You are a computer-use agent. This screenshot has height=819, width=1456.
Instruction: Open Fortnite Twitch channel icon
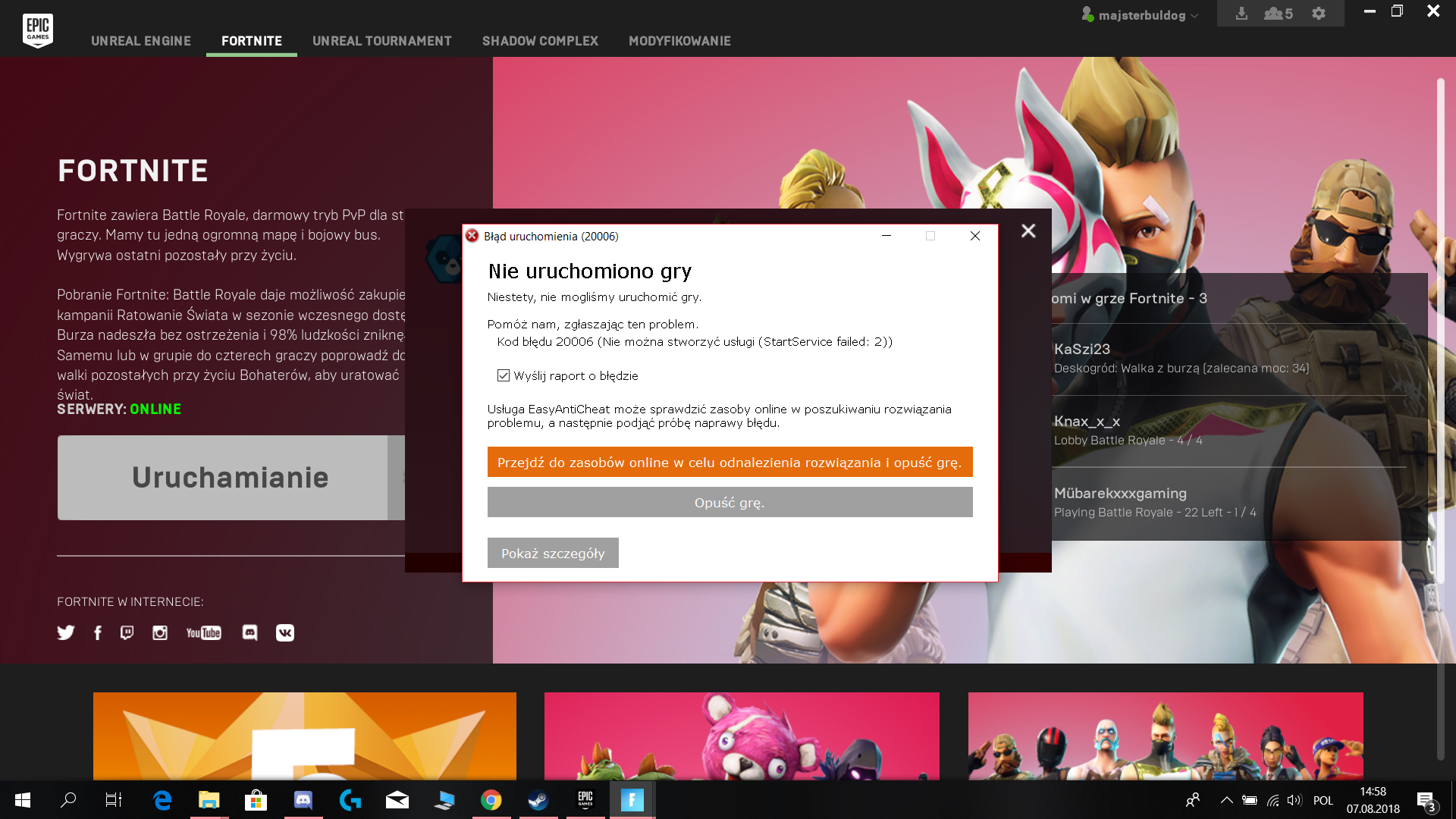(127, 632)
